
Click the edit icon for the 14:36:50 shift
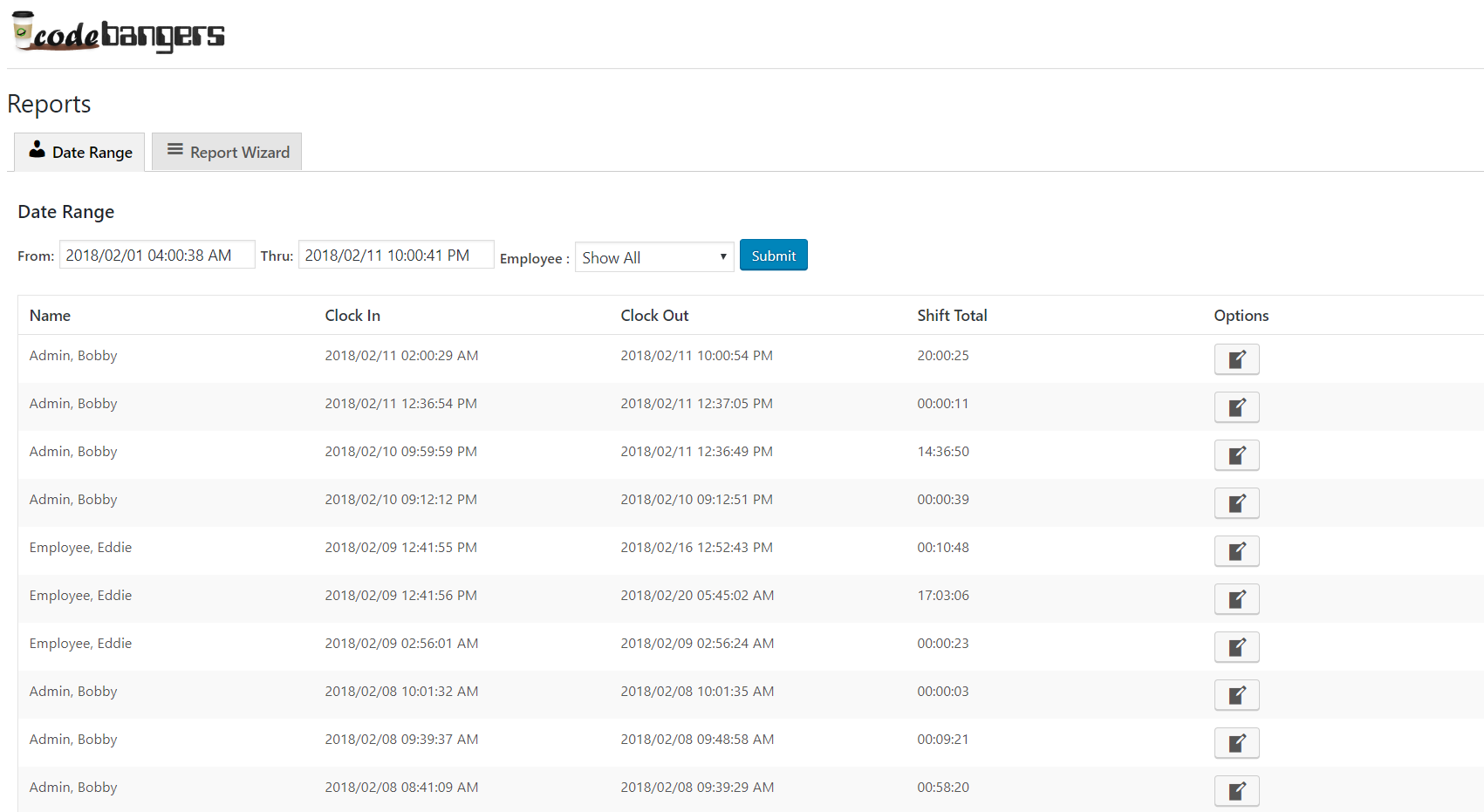coord(1236,454)
